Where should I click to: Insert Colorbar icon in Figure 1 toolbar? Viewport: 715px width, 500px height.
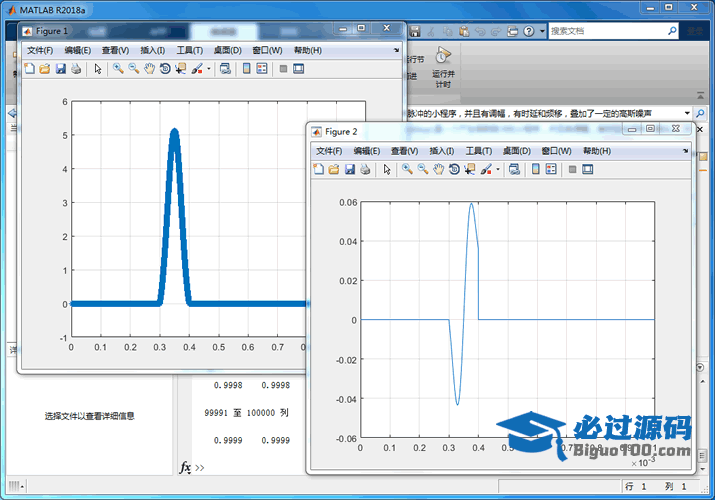[247, 69]
